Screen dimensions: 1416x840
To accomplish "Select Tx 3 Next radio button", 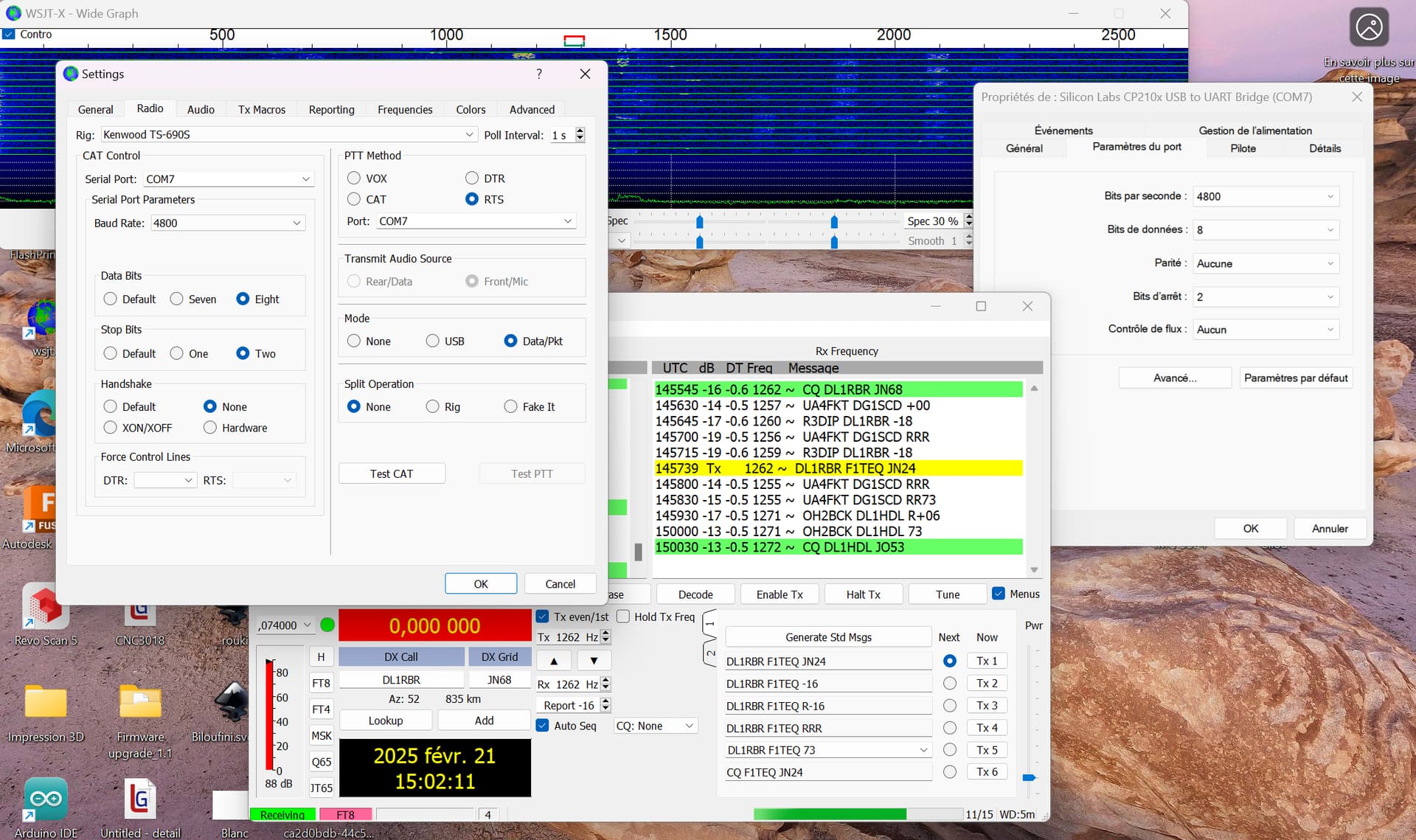I will pyautogui.click(x=950, y=706).
